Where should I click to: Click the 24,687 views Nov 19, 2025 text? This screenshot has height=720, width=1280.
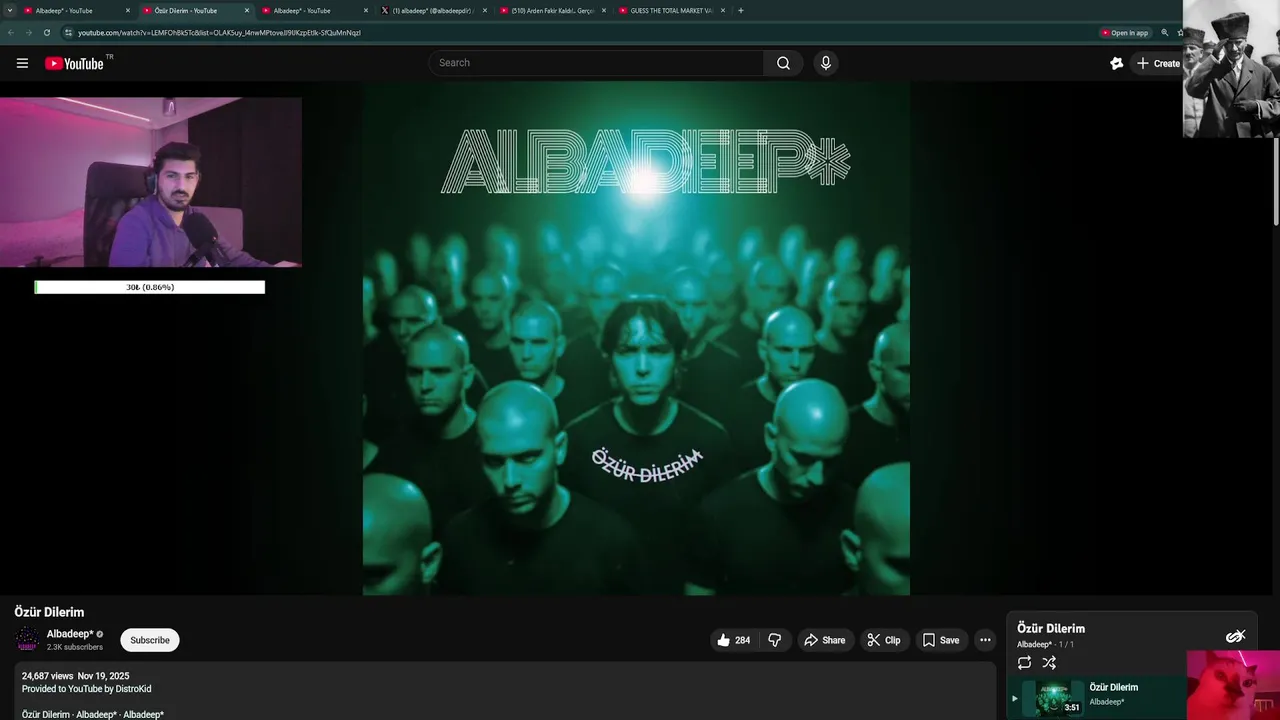[75, 676]
